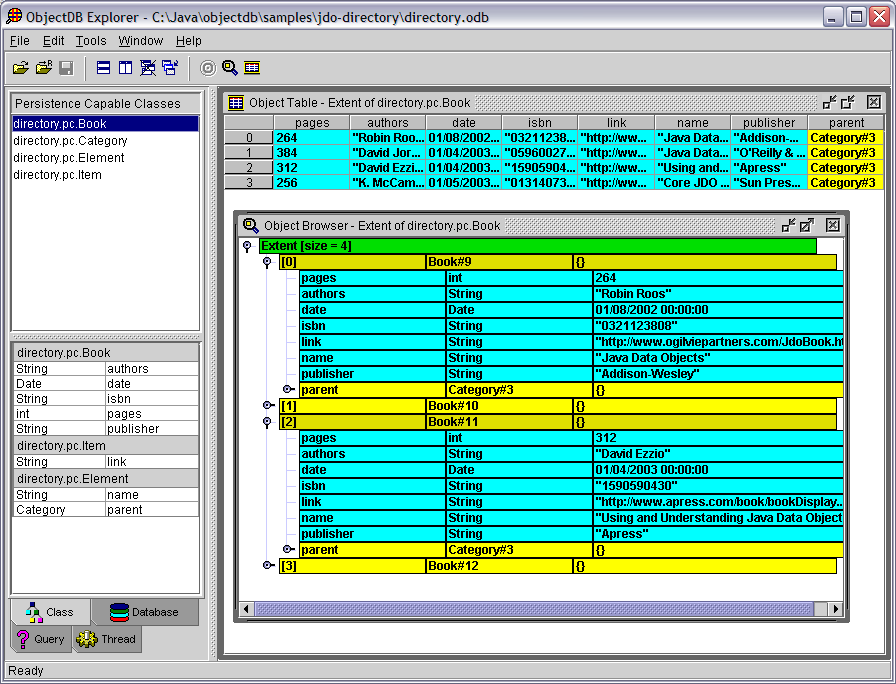Expand the Book#12 tree node
The width and height of the screenshot is (896, 684).
pyautogui.click(x=268, y=566)
